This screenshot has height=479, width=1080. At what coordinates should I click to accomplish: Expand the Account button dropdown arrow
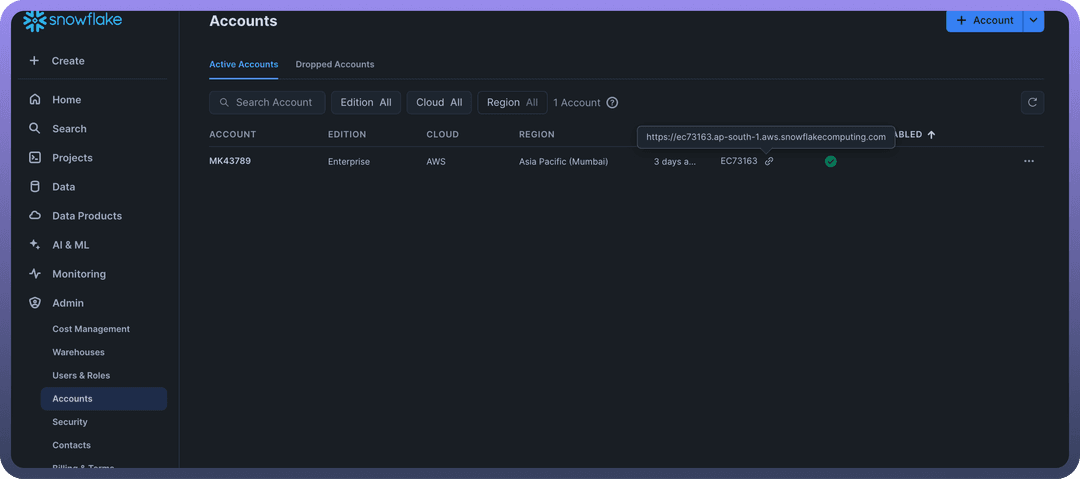click(x=1034, y=20)
